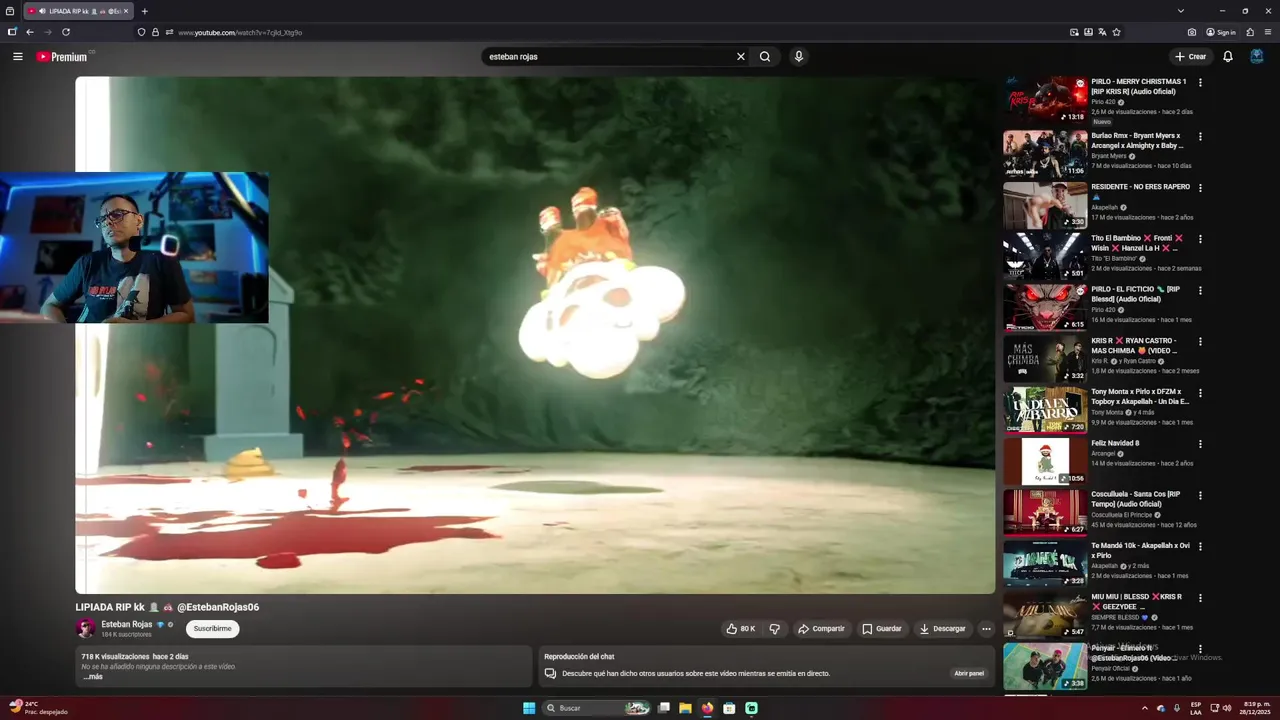
Task: Bookmark this page with the star
Action: (1117, 32)
